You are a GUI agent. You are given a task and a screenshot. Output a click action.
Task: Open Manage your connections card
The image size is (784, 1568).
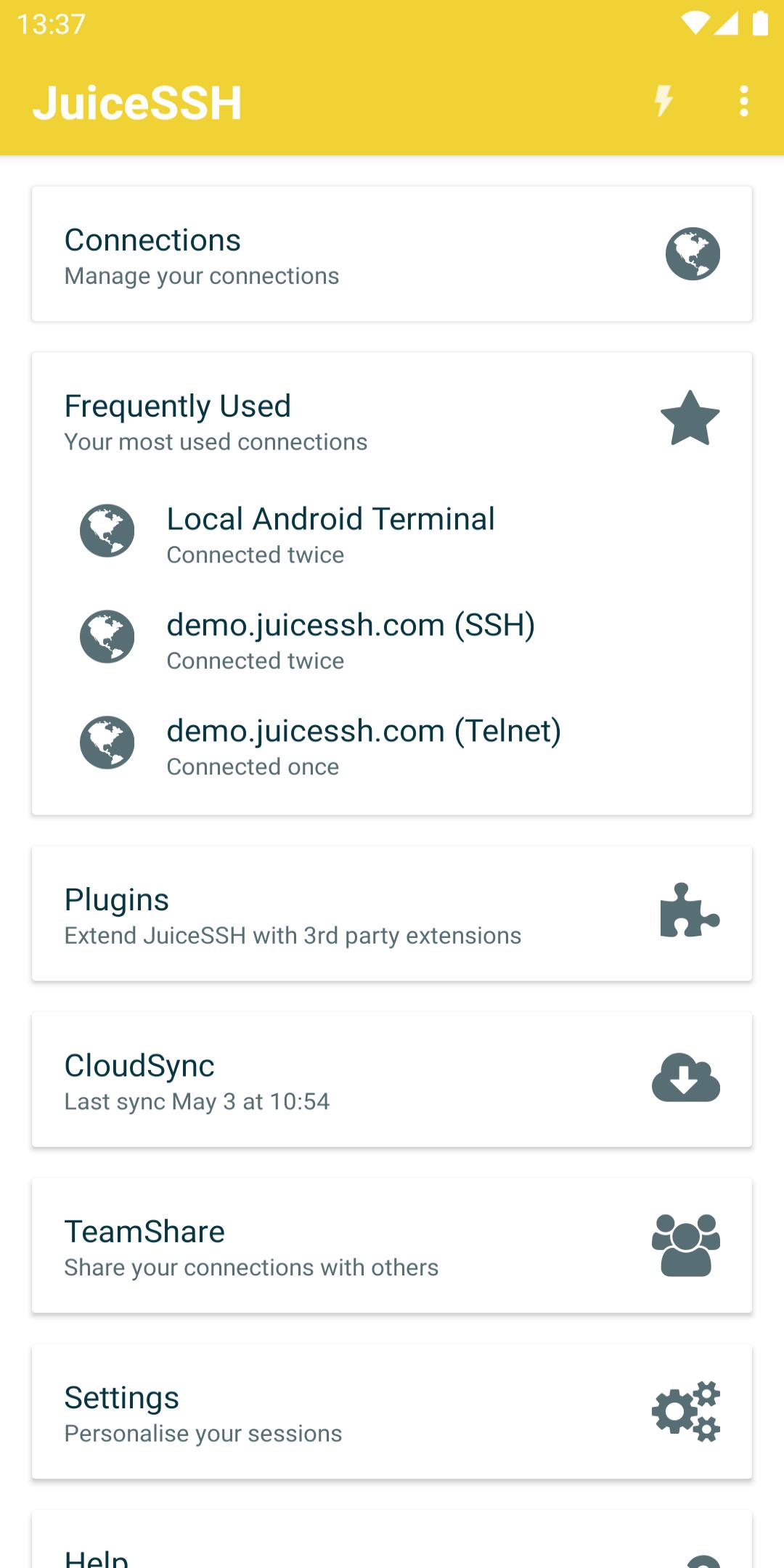(x=392, y=254)
